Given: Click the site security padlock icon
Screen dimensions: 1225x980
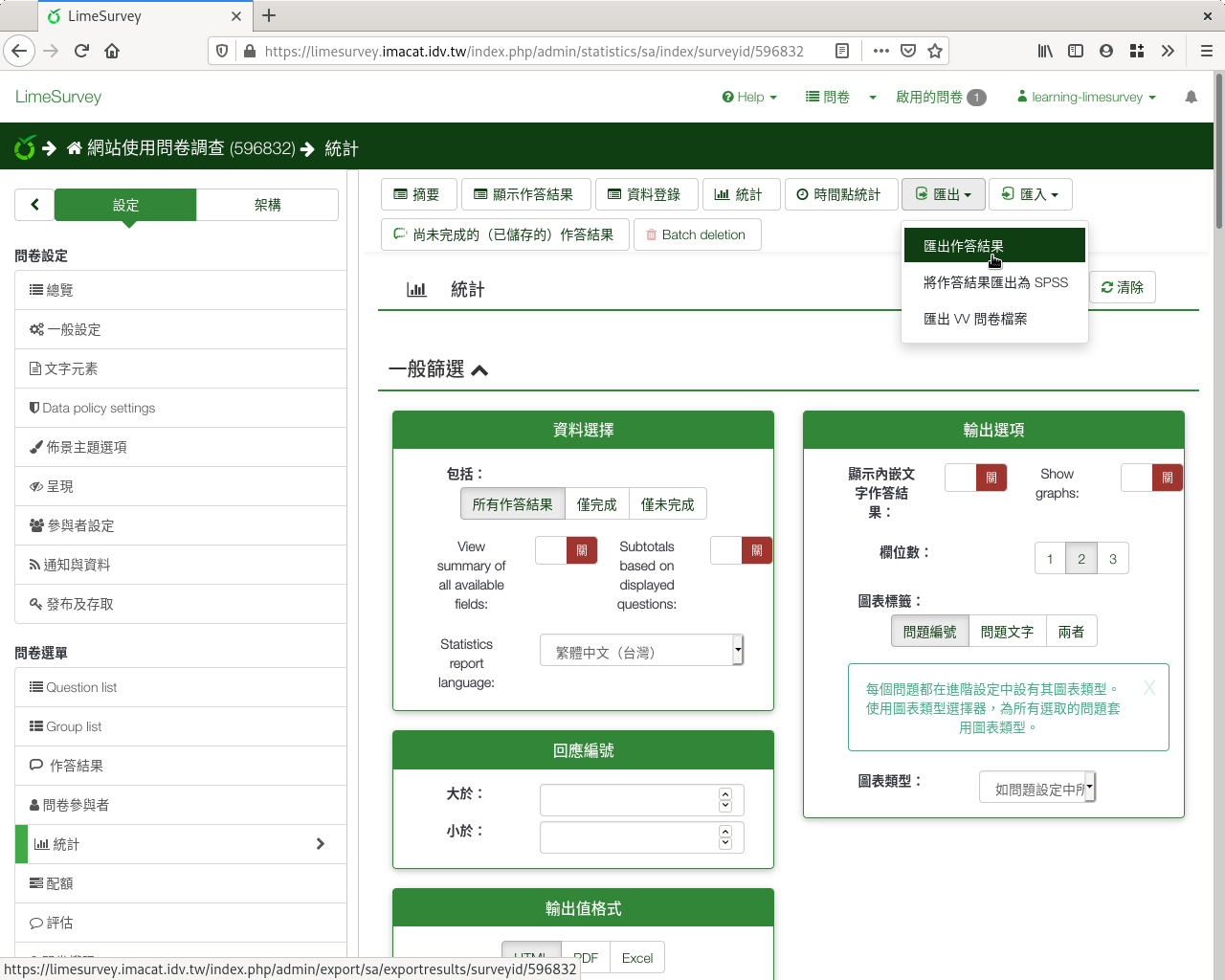Looking at the screenshot, I should pyautogui.click(x=249, y=51).
